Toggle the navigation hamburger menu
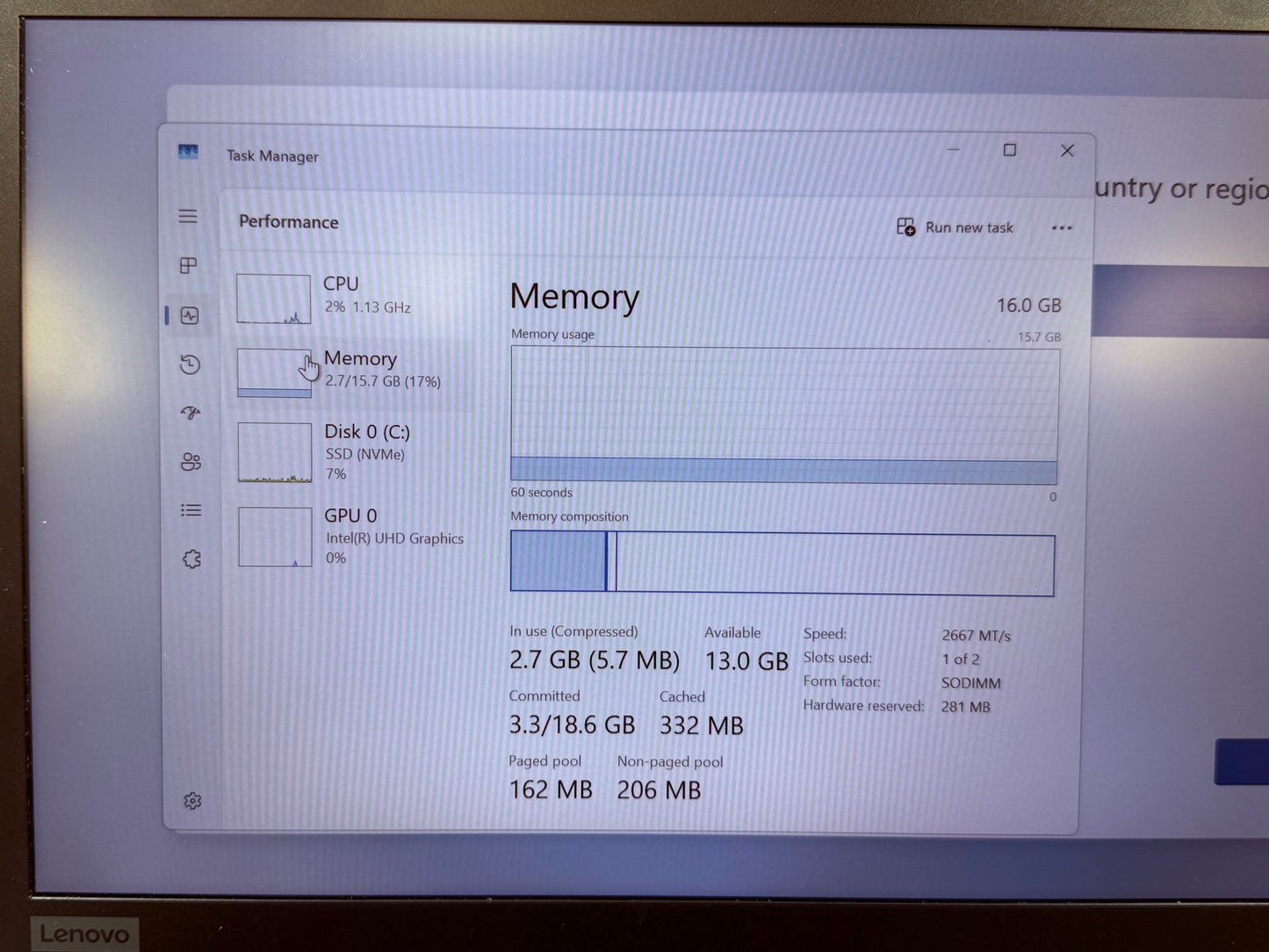Screen dimensions: 1269x952 pyautogui.click(x=188, y=216)
